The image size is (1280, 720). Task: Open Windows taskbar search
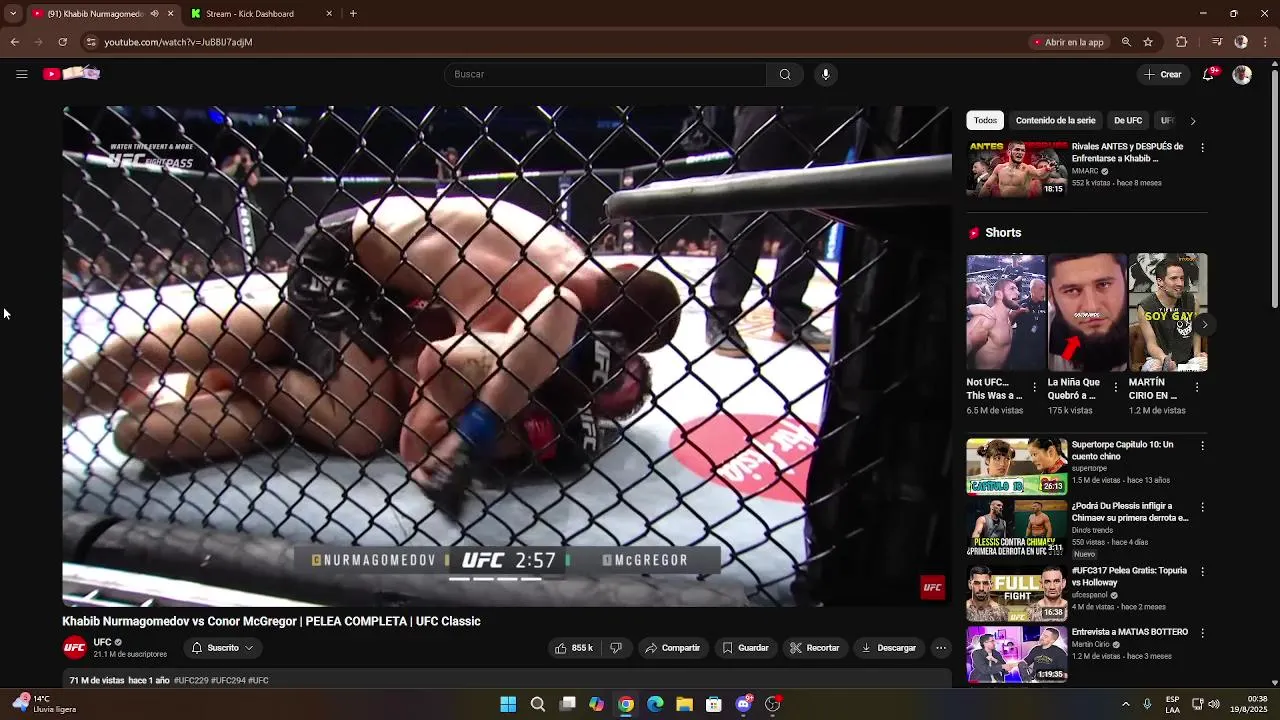coord(538,704)
